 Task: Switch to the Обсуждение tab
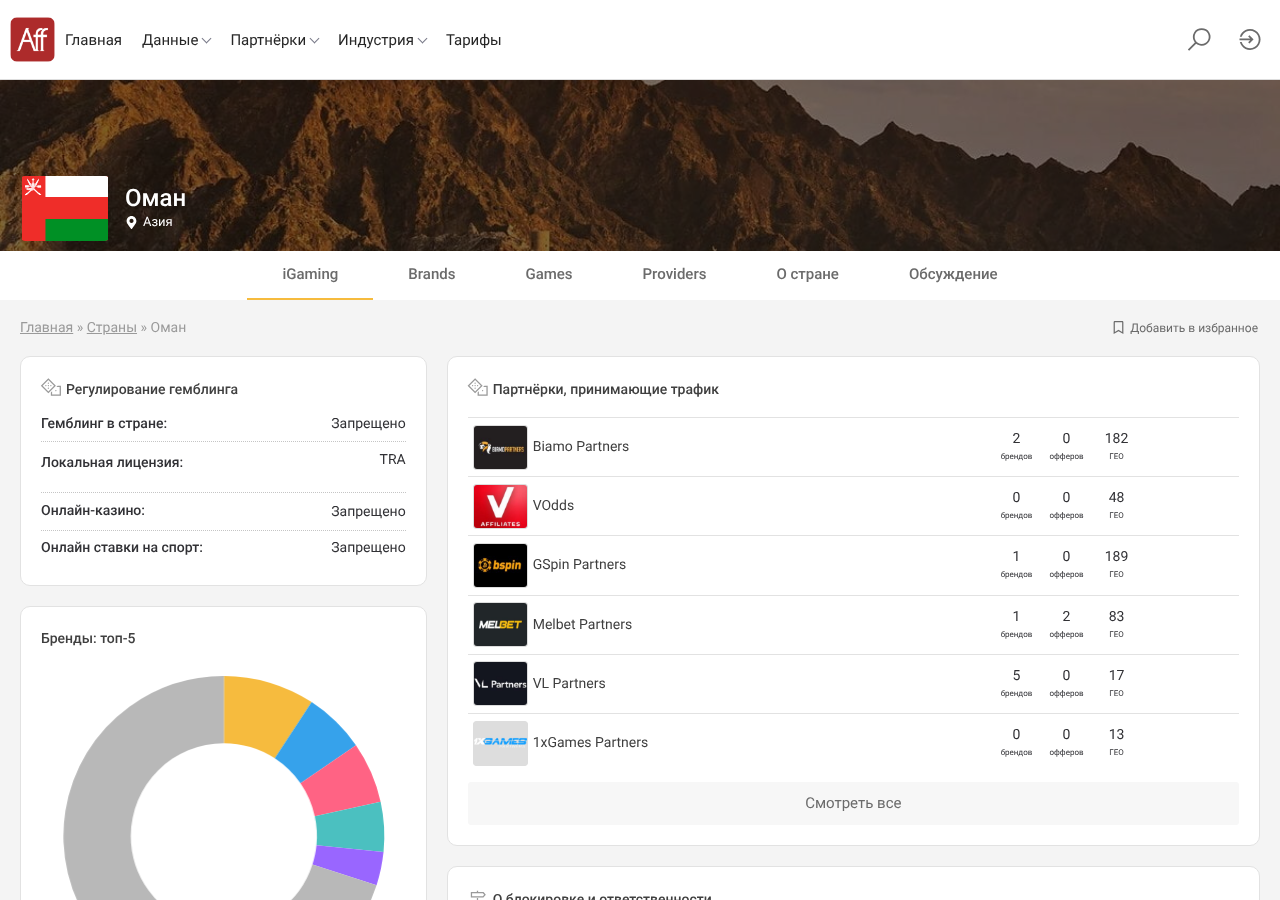[x=953, y=274]
